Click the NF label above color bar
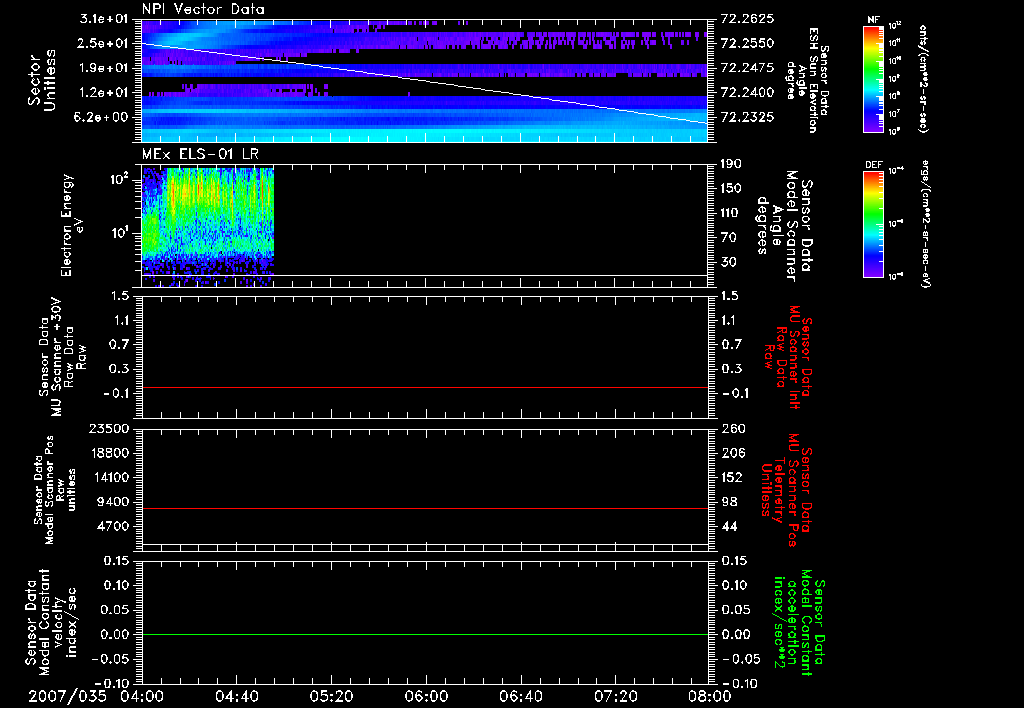 coord(873,20)
